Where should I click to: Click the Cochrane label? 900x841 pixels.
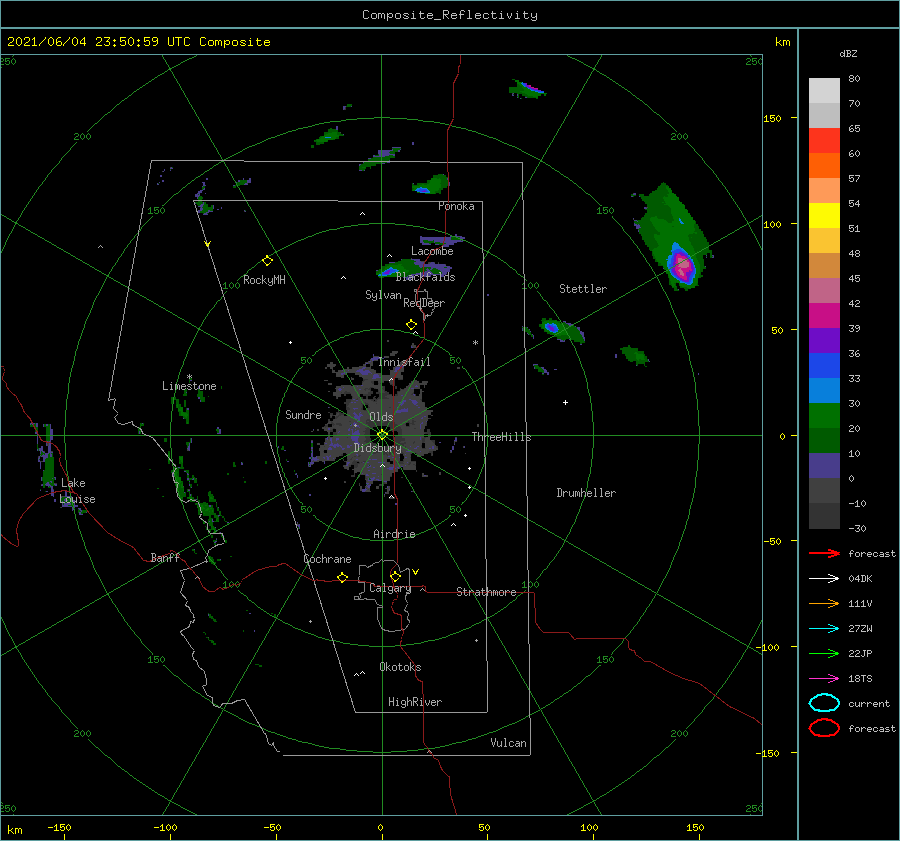(327, 559)
